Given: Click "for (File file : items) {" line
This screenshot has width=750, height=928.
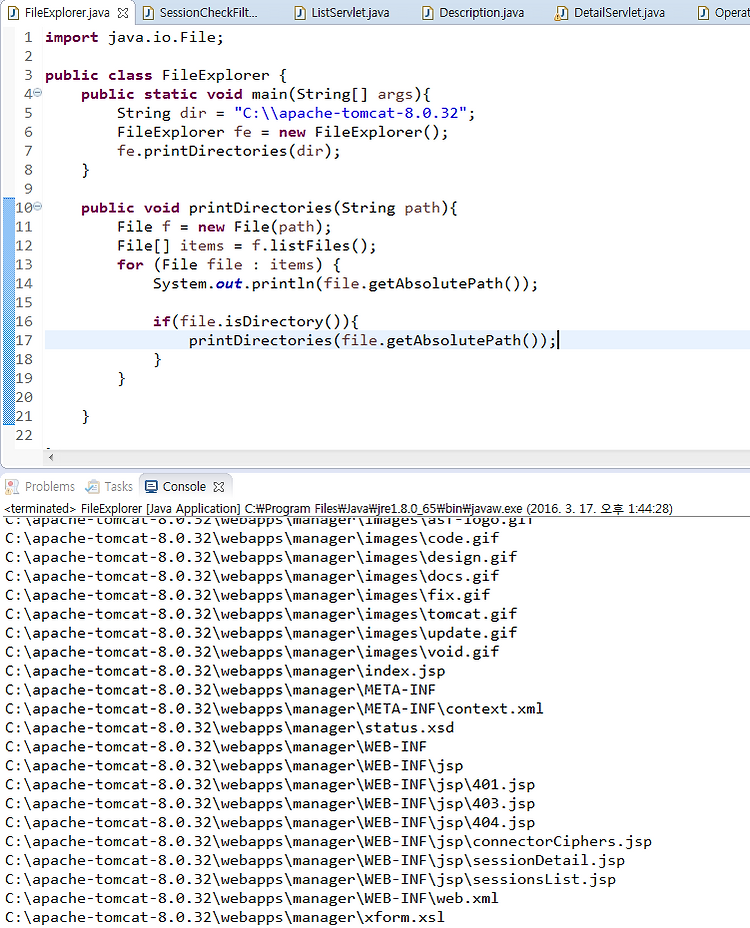Looking at the screenshot, I should tap(228, 265).
